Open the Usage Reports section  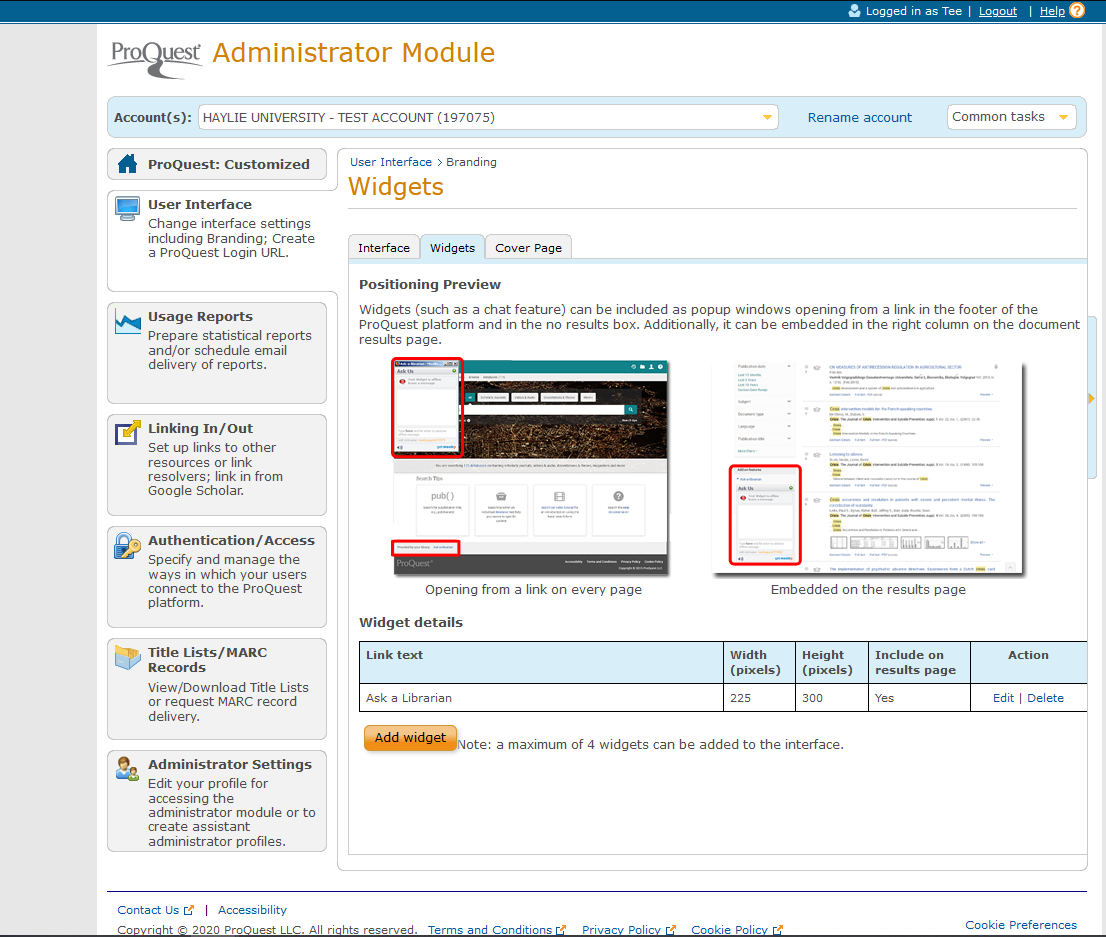pos(217,352)
